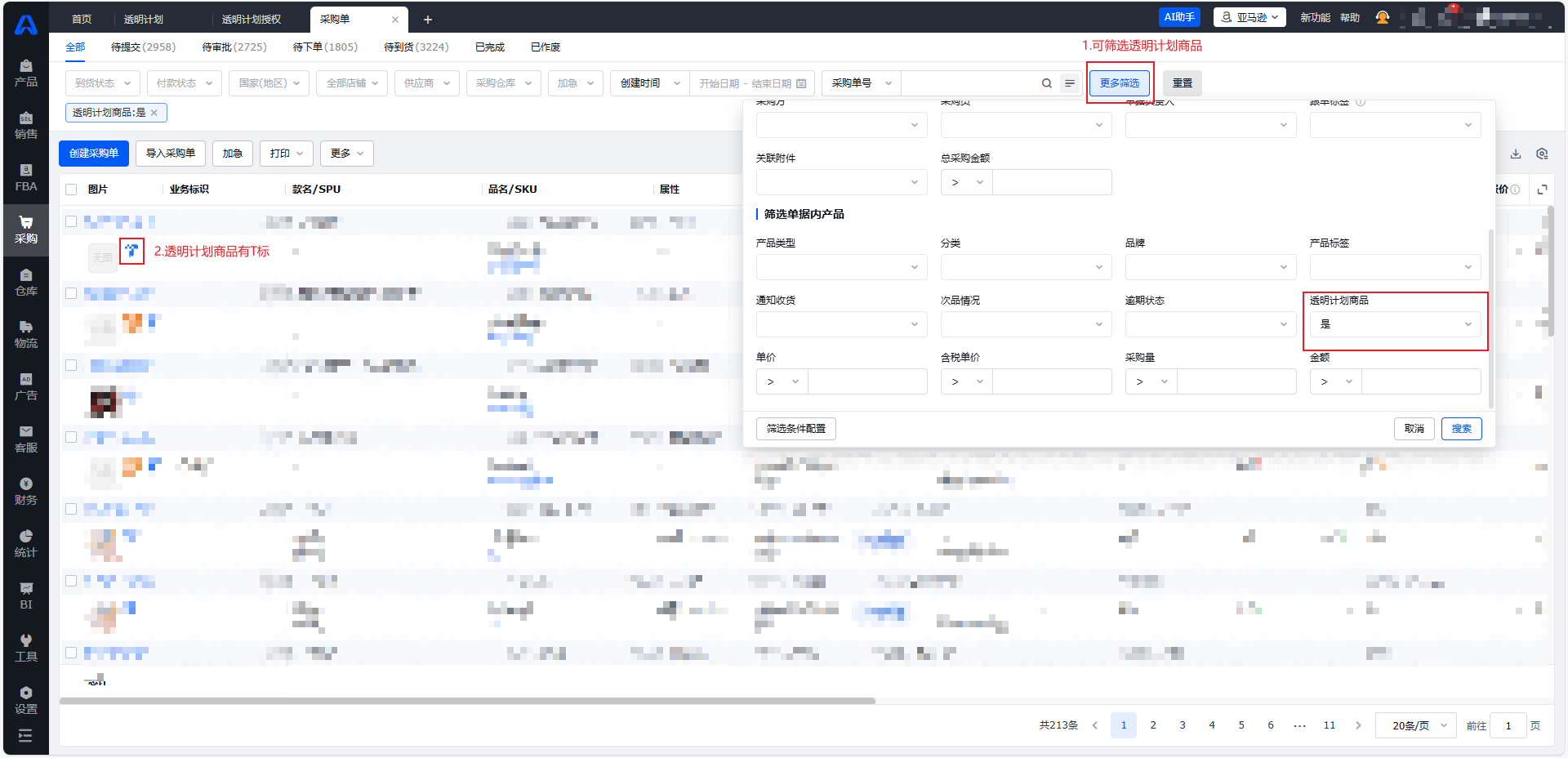Click the search magnifier icon

point(1046,83)
